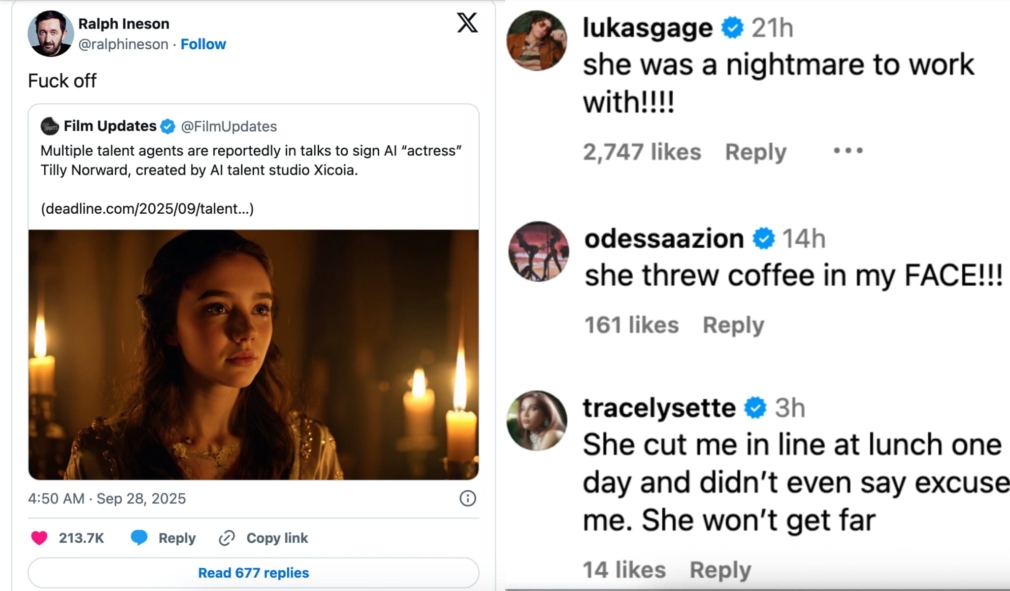Click the copy link chain icon
The height and width of the screenshot is (591, 1010).
(227, 538)
